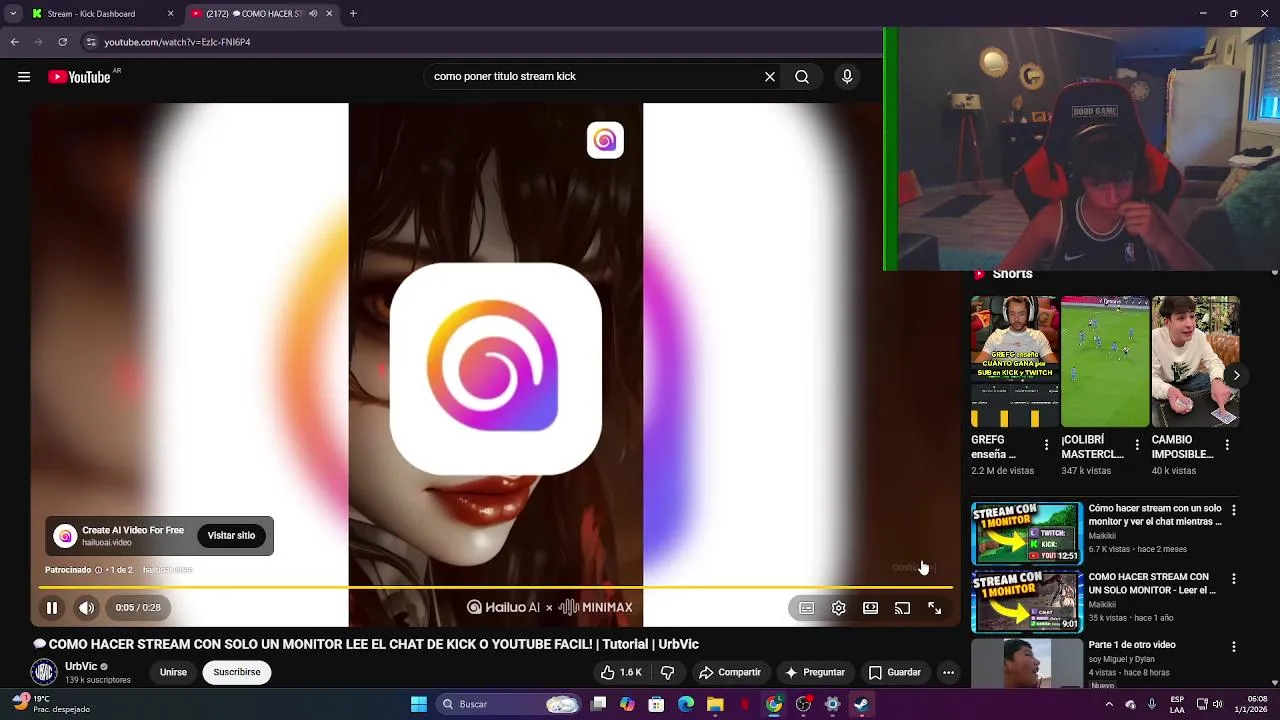
Task: Open the Parte 1 de otro video title
Action: (x=1132, y=645)
